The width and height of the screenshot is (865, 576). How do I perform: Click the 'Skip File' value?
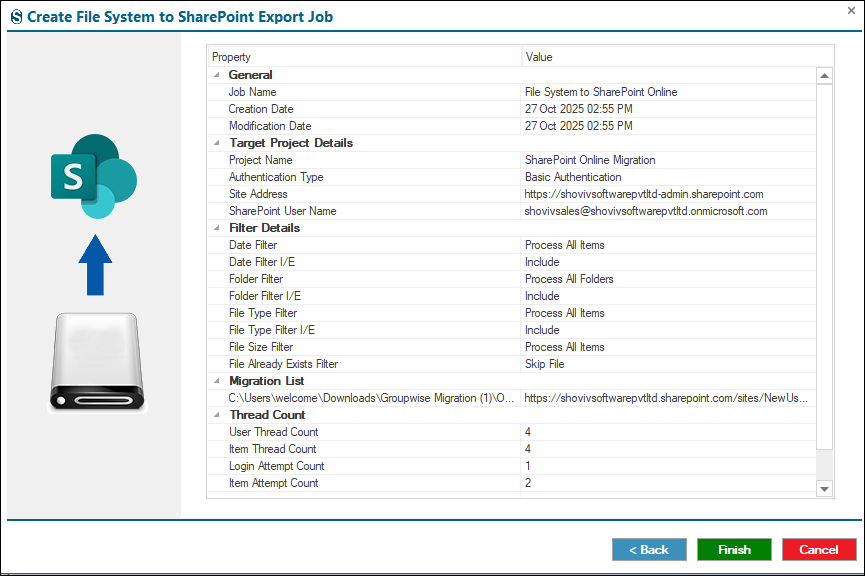click(x=544, y=364)
